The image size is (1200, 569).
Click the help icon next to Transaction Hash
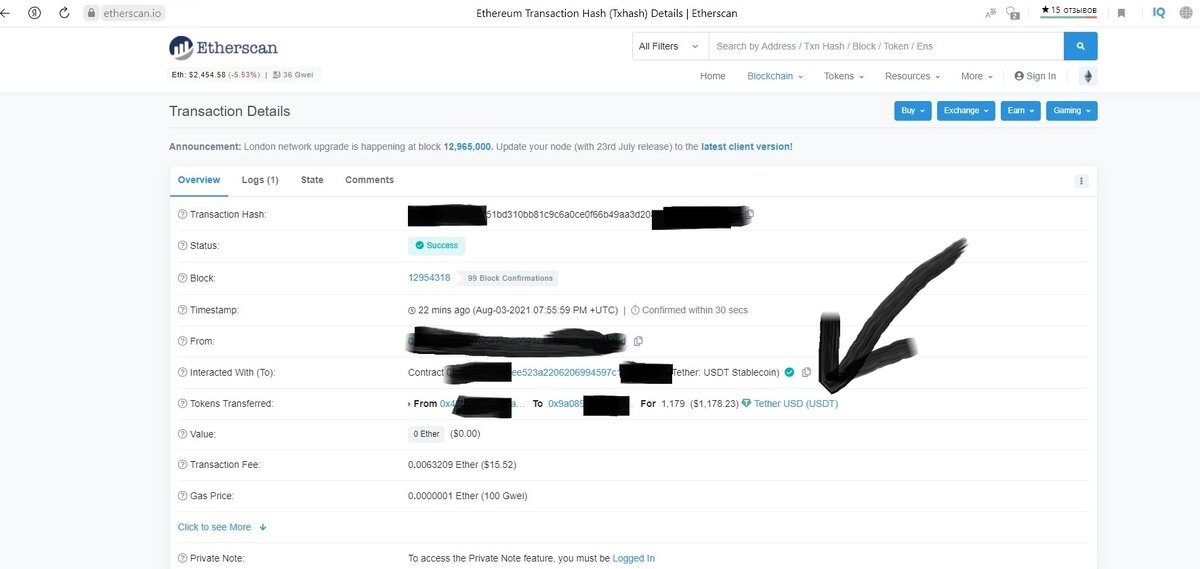[182, 214]
